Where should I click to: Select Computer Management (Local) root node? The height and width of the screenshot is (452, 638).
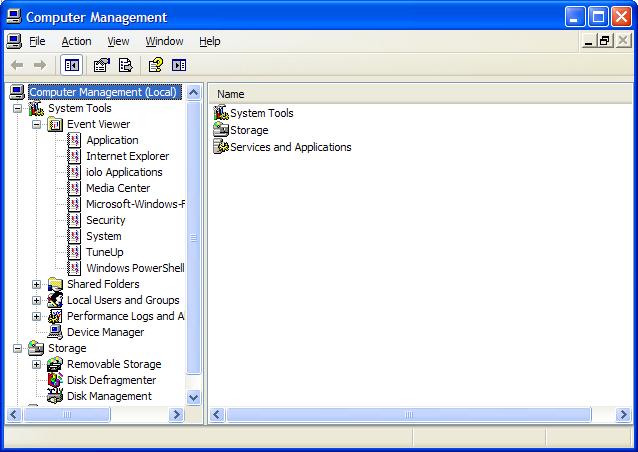click(x=103, y=92)
